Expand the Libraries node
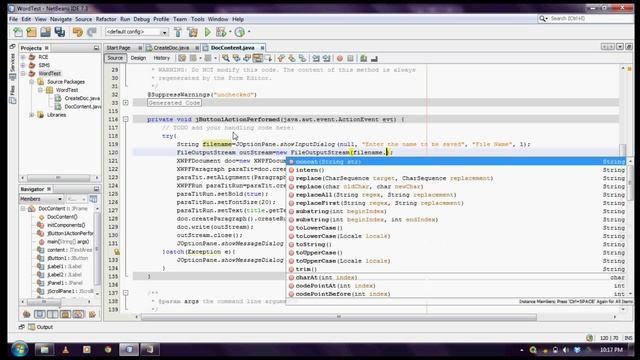640x360 pixels. 32,115
